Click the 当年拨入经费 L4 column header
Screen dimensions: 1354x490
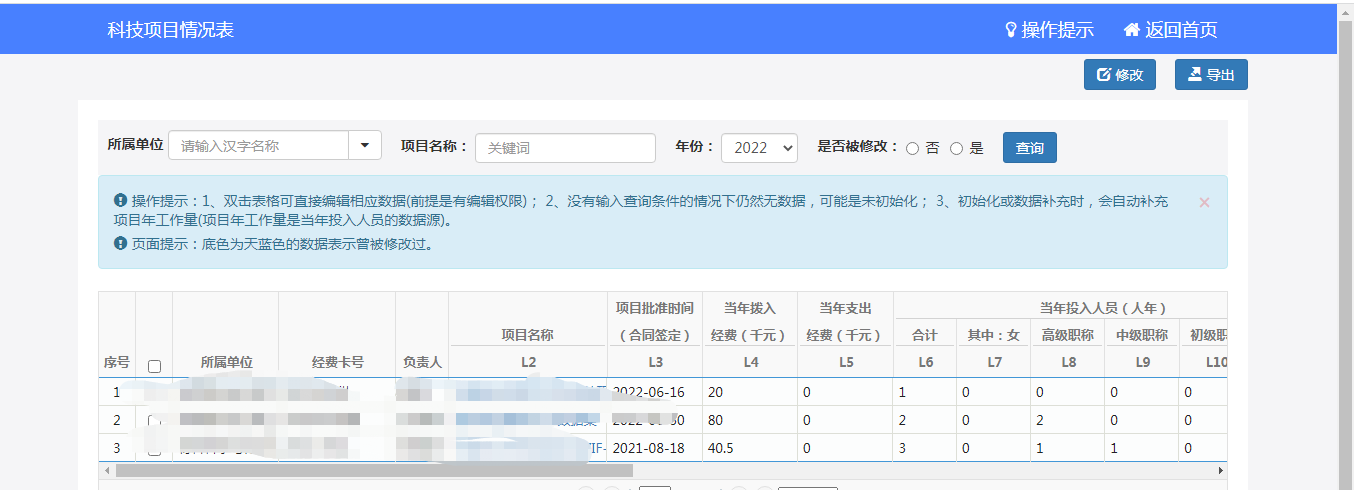click(x=750, y=334)
